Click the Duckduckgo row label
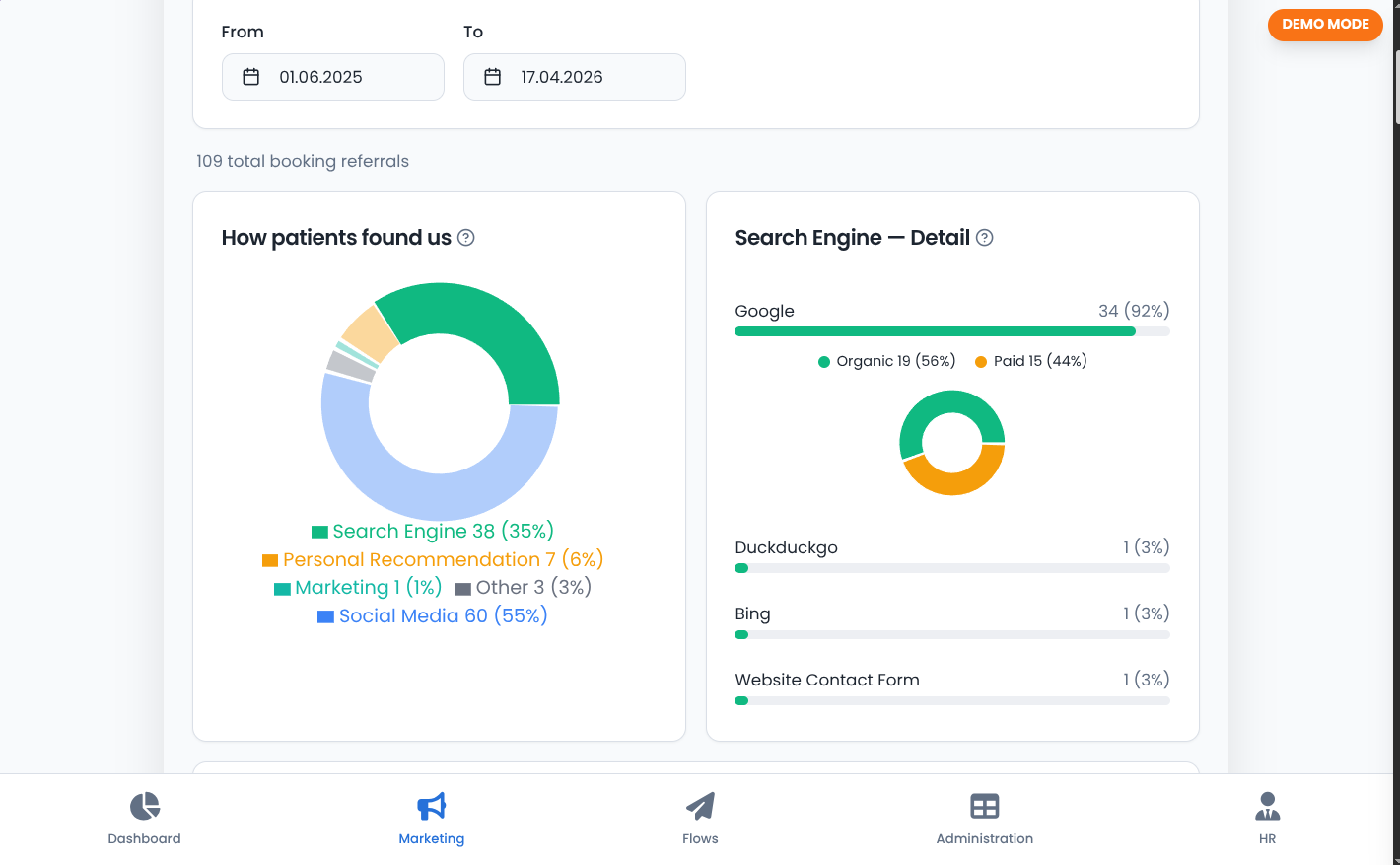The image size is (1400, 865). point(786,548)
